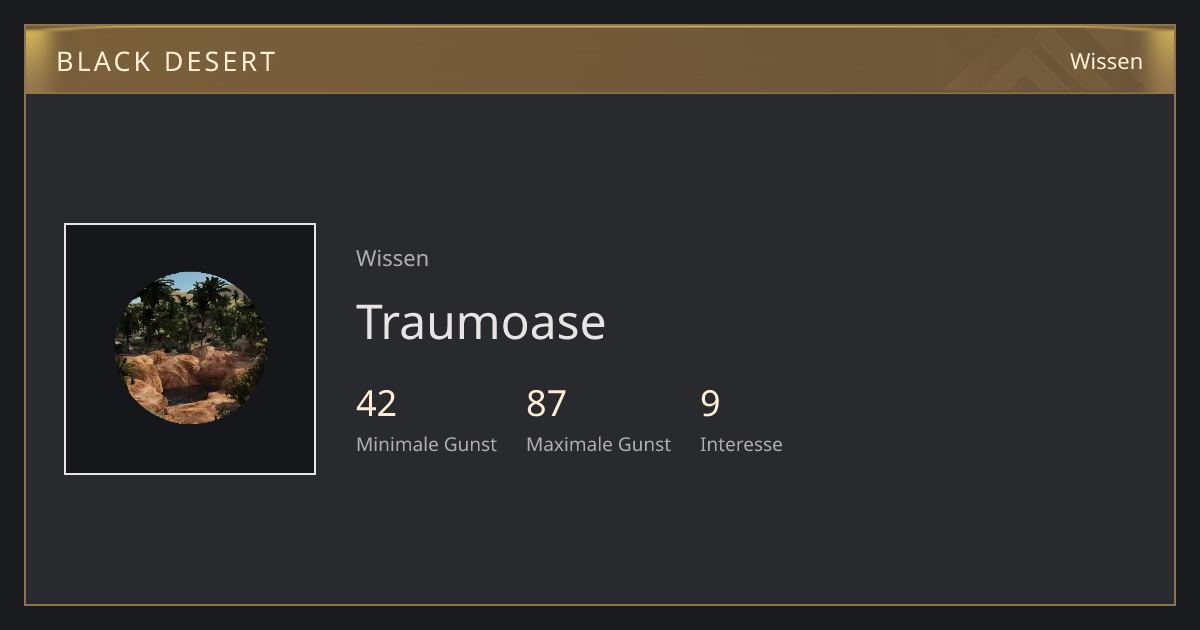Screen dimensions: 1200x630
Task: Click the Wissen category label above title
Action: [392, 258]
